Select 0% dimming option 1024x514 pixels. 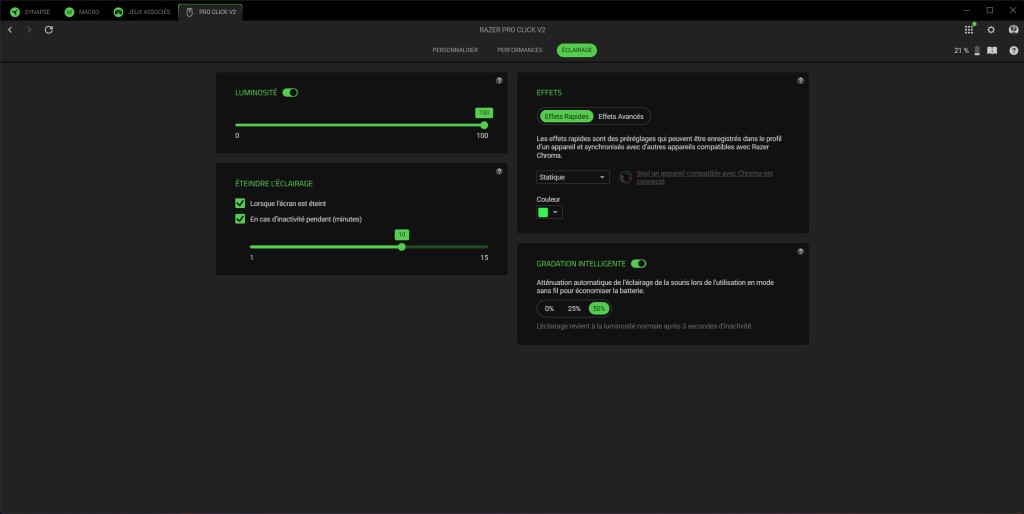click(549, 308)
